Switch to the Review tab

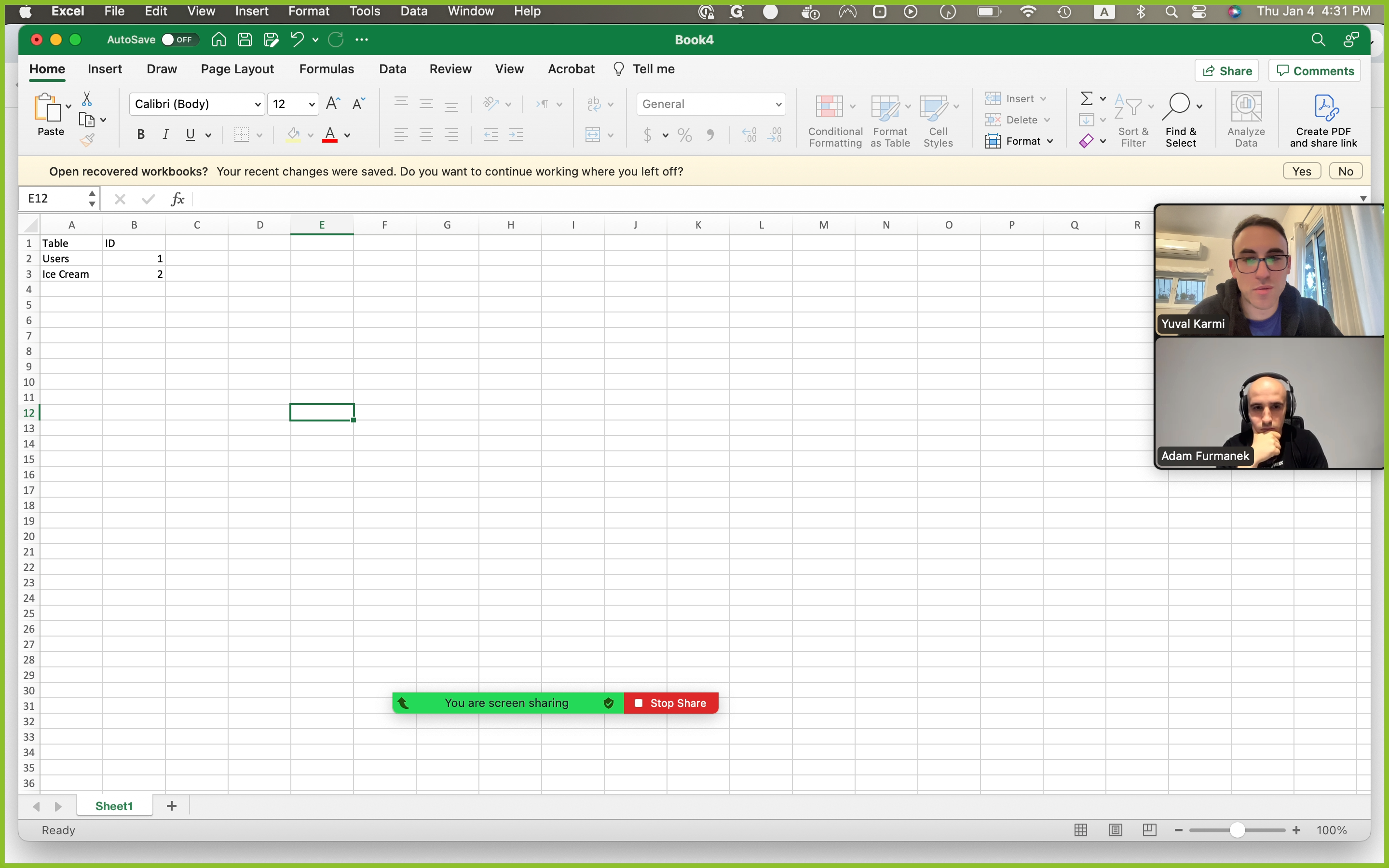coord(450,69)
